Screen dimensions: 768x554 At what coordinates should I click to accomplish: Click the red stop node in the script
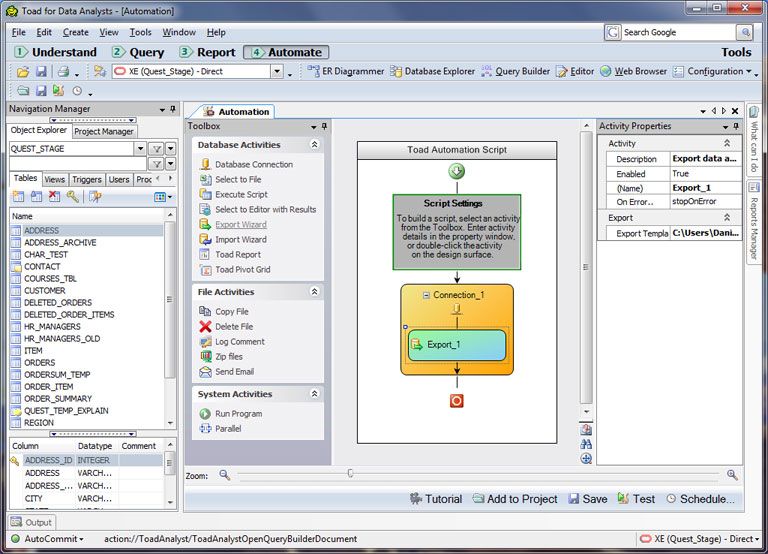[x=456, y=401]
